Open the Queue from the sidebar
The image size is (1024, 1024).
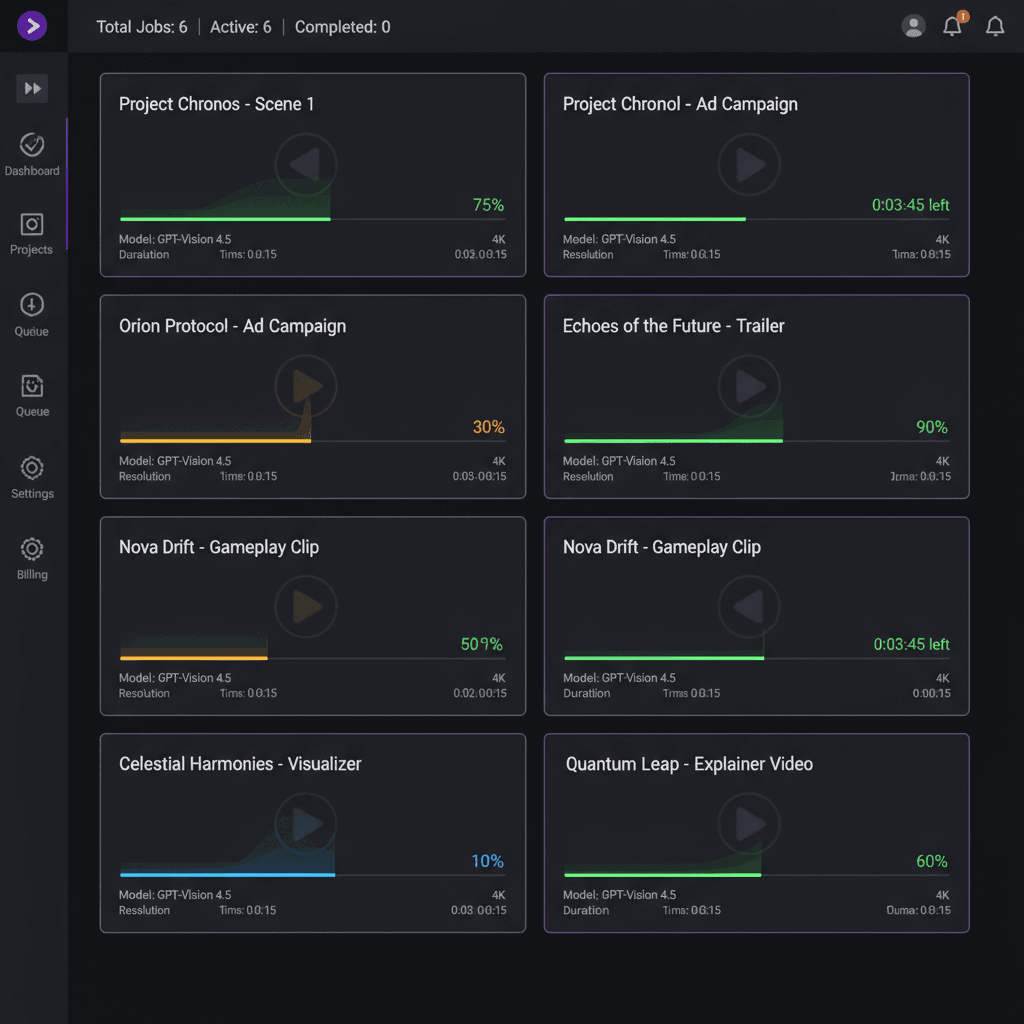32,312
